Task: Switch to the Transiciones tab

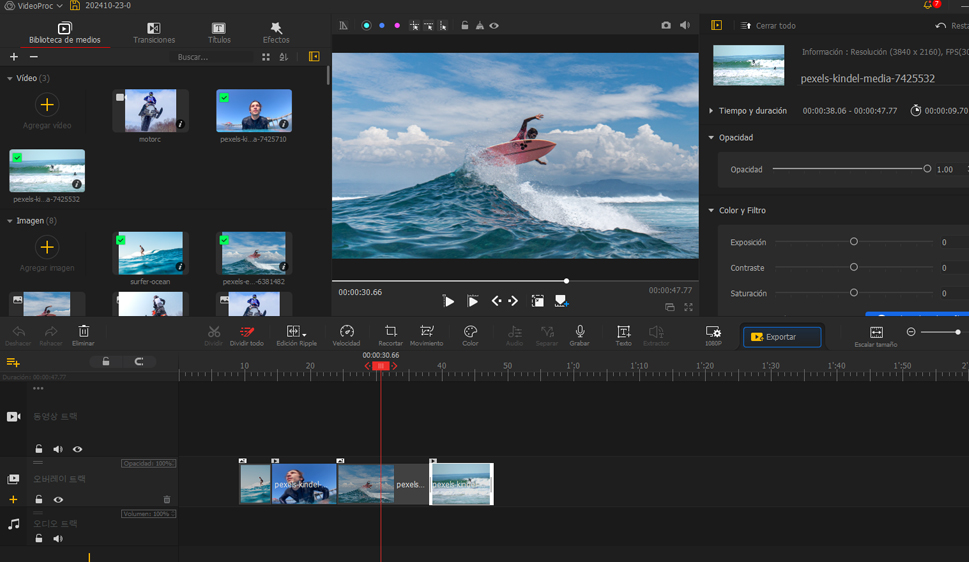Action: [154, 33]
